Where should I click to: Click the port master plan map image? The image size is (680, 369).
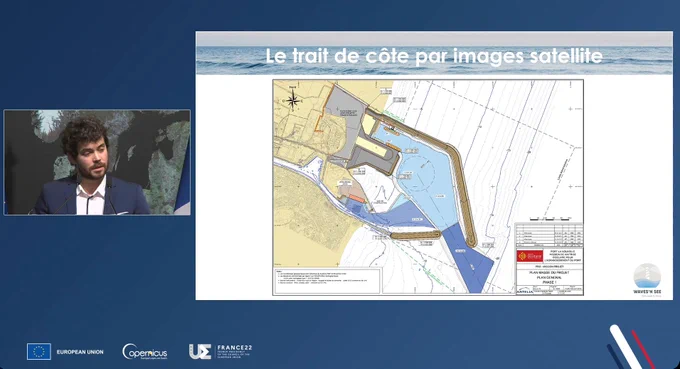(x=428, y=187)
